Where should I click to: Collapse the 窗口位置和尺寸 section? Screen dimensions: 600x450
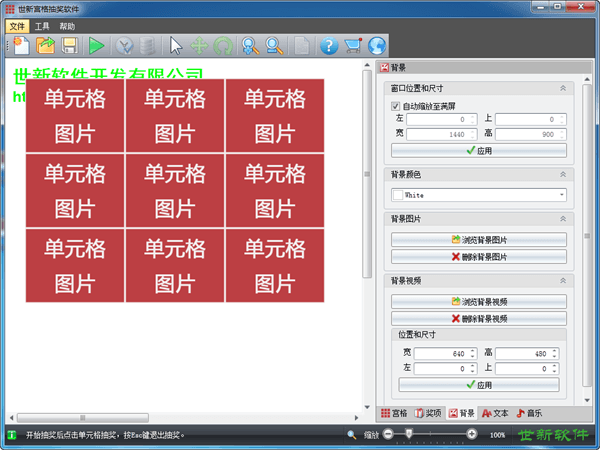click(x=563, y=88)
